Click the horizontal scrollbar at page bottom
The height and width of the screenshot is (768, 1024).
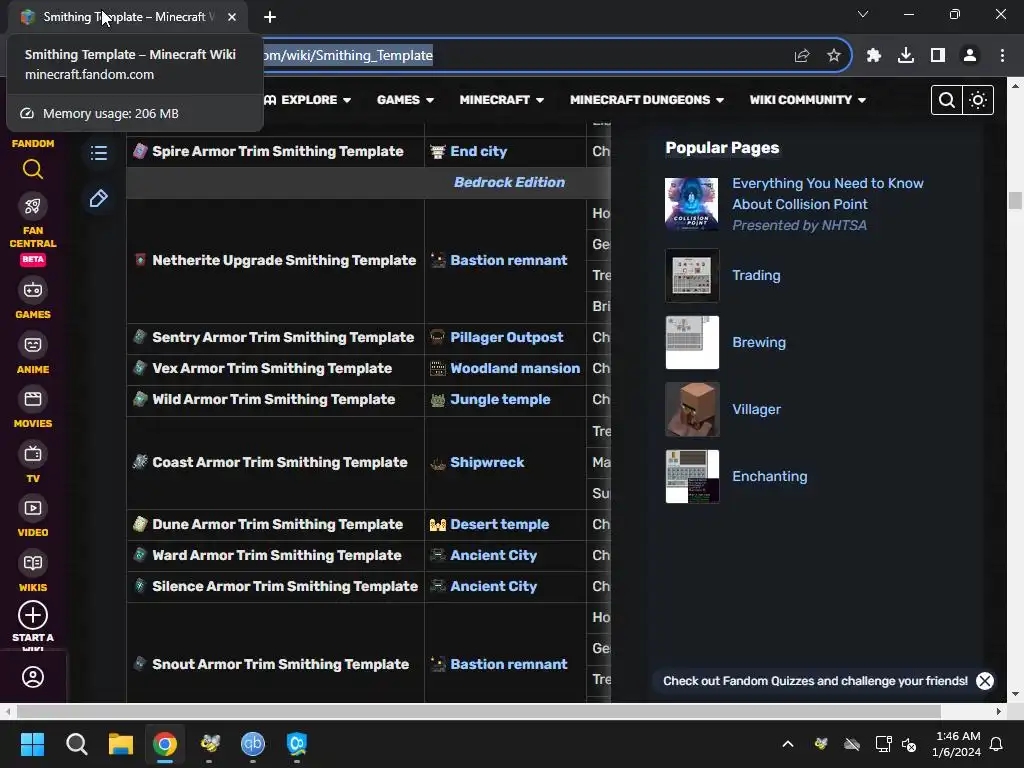coord(479,711)
